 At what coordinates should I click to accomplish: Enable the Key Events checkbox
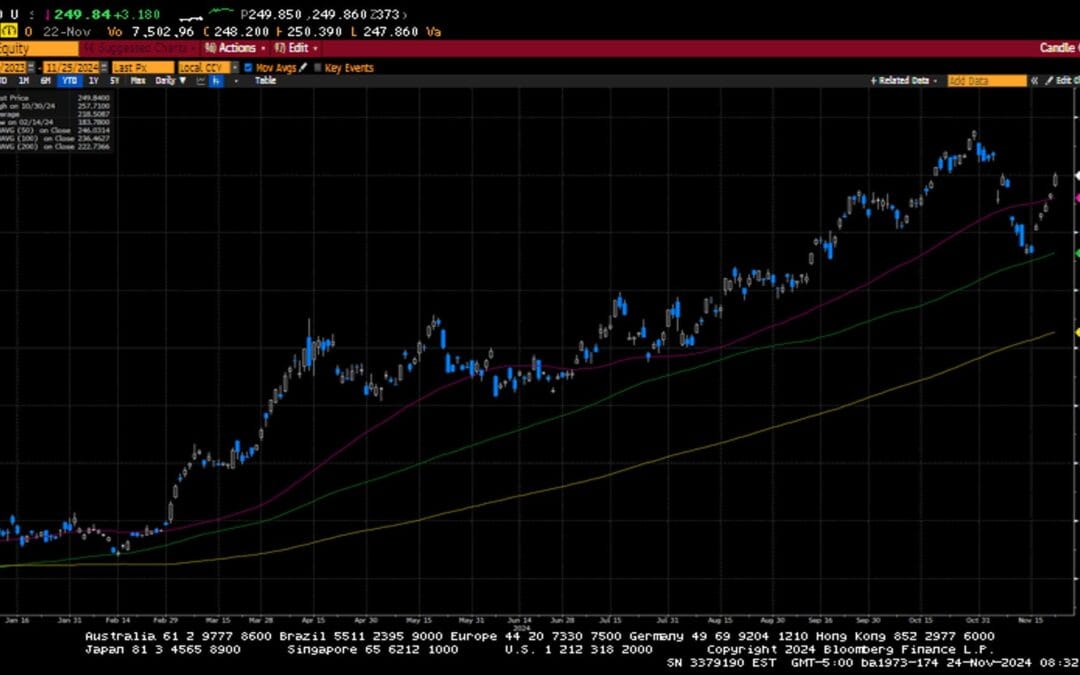click(317, 67)
